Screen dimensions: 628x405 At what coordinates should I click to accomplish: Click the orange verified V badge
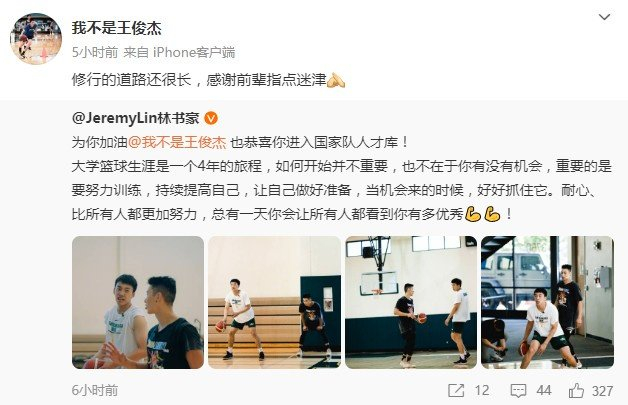(211, 119)
